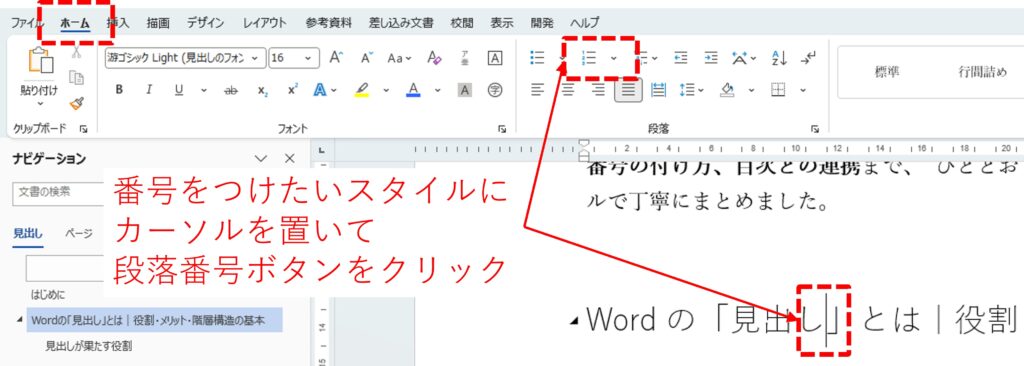The width and height of the screenshot is (1024, 366).
Task: Switch to the 挿入 tab
Action: (118, 23)
